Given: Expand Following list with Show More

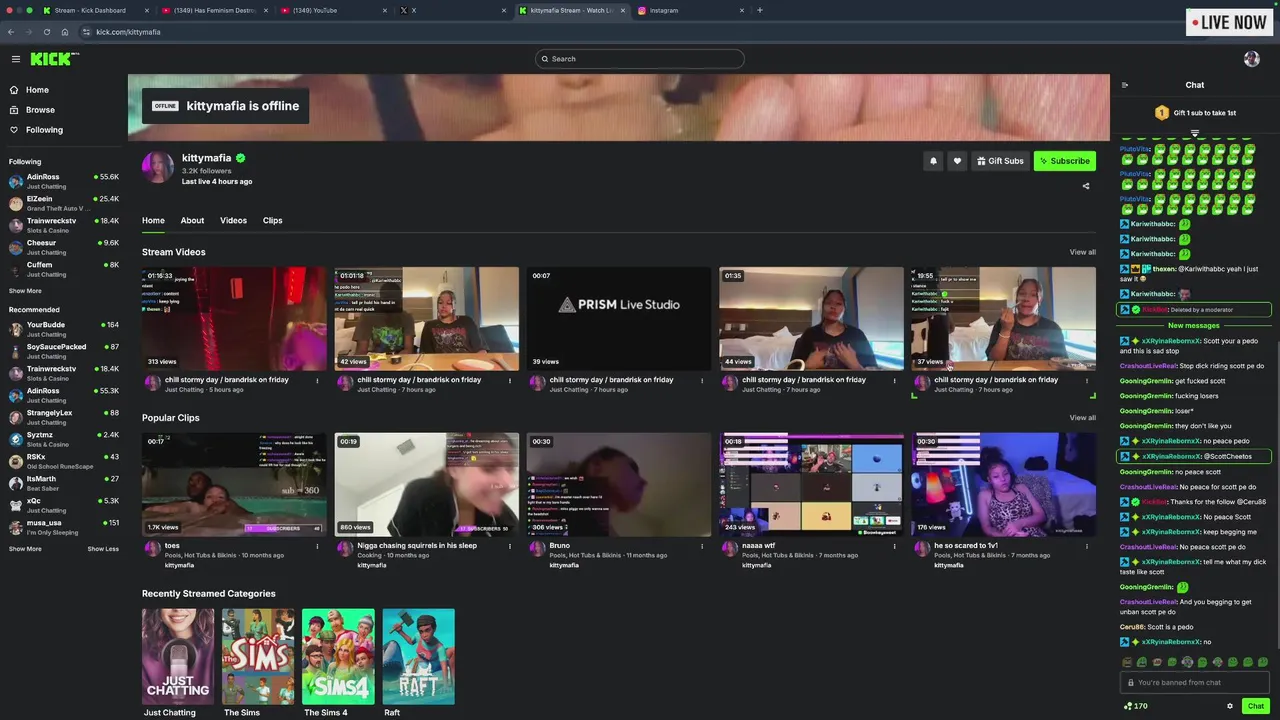Looking at the screenshot, I should coord(25,291).
